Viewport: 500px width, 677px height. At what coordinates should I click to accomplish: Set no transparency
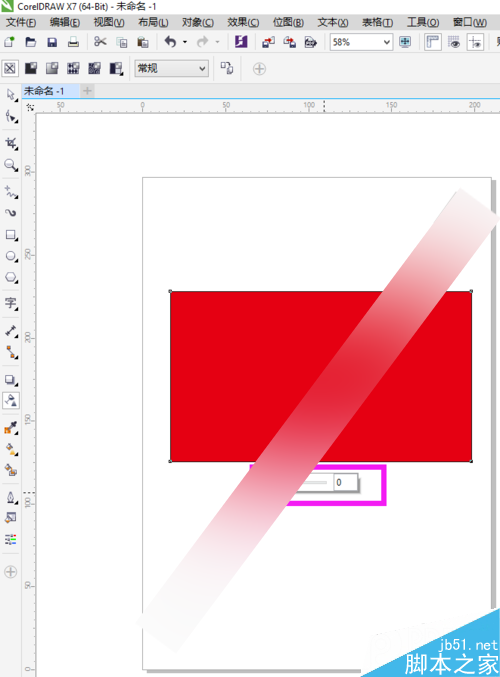[x=10, y=68]
